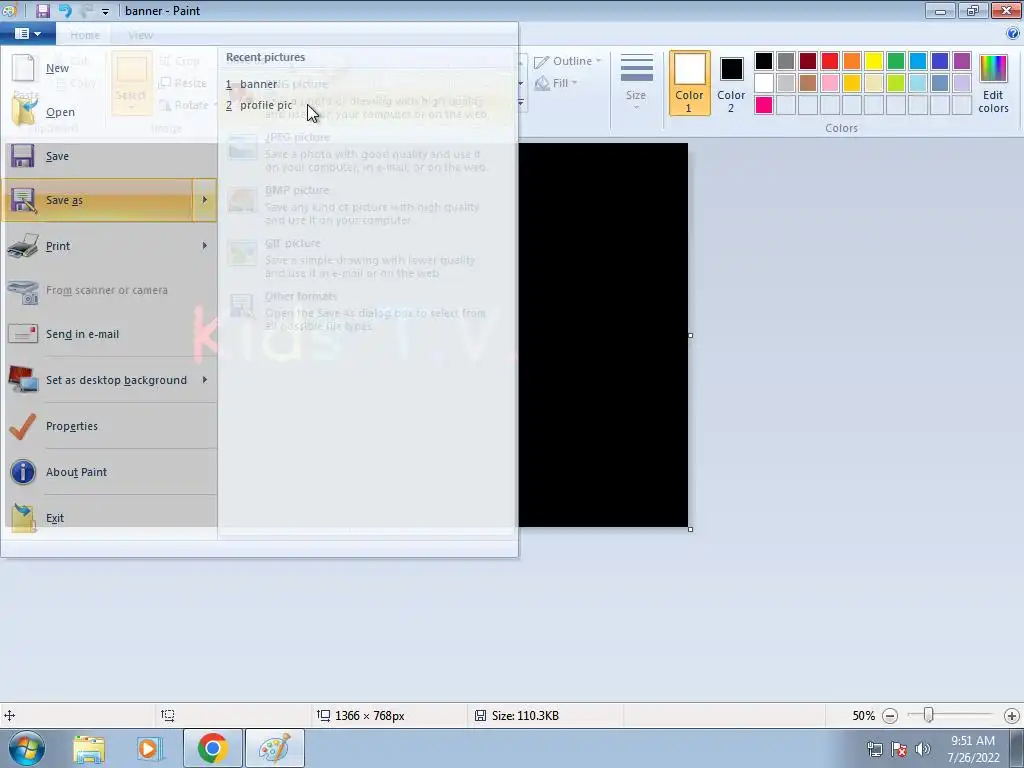
Task: Pick the green color swatch
Action: coord(896,61)
